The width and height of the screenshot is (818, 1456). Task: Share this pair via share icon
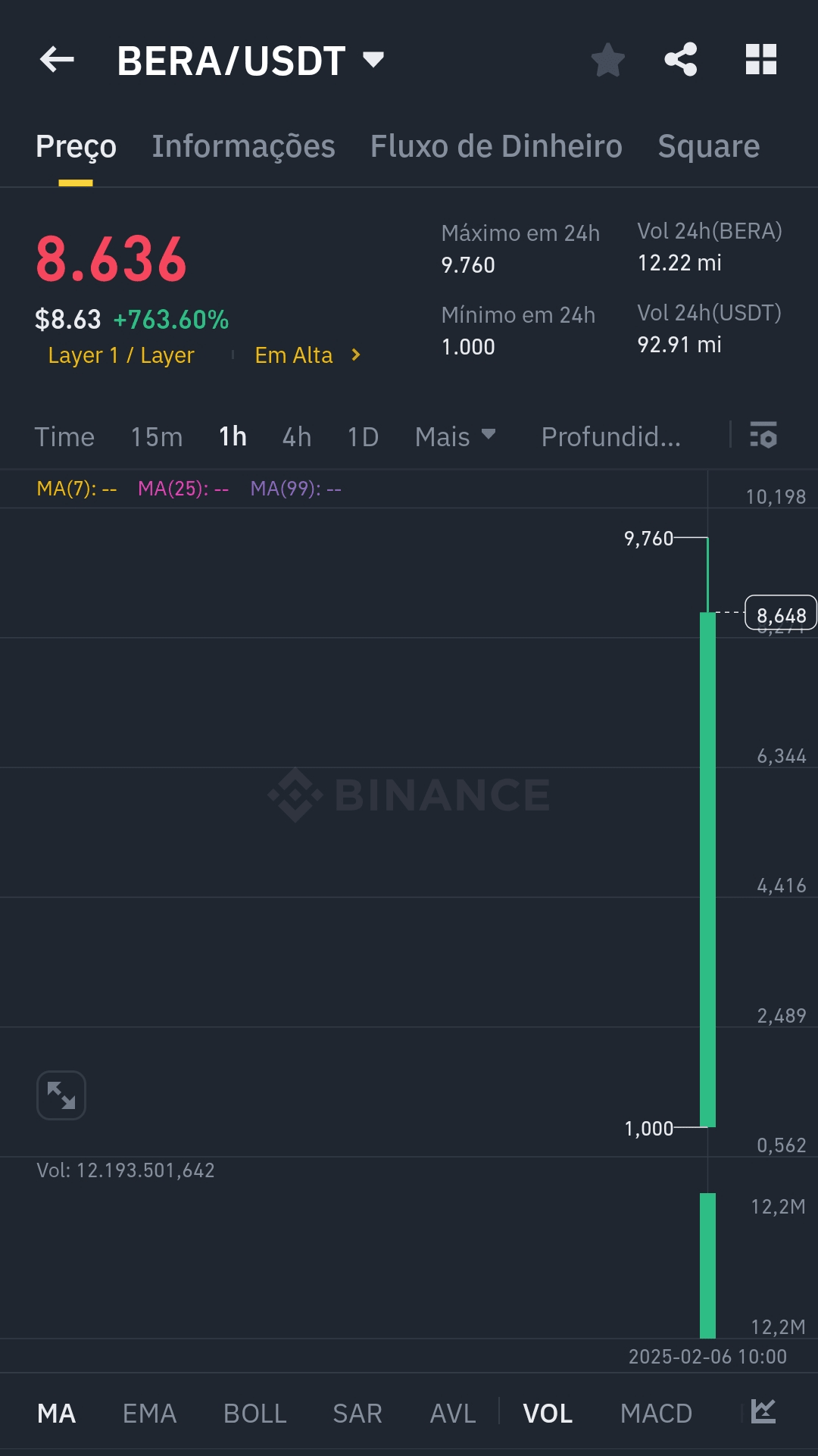click(681, 59)
